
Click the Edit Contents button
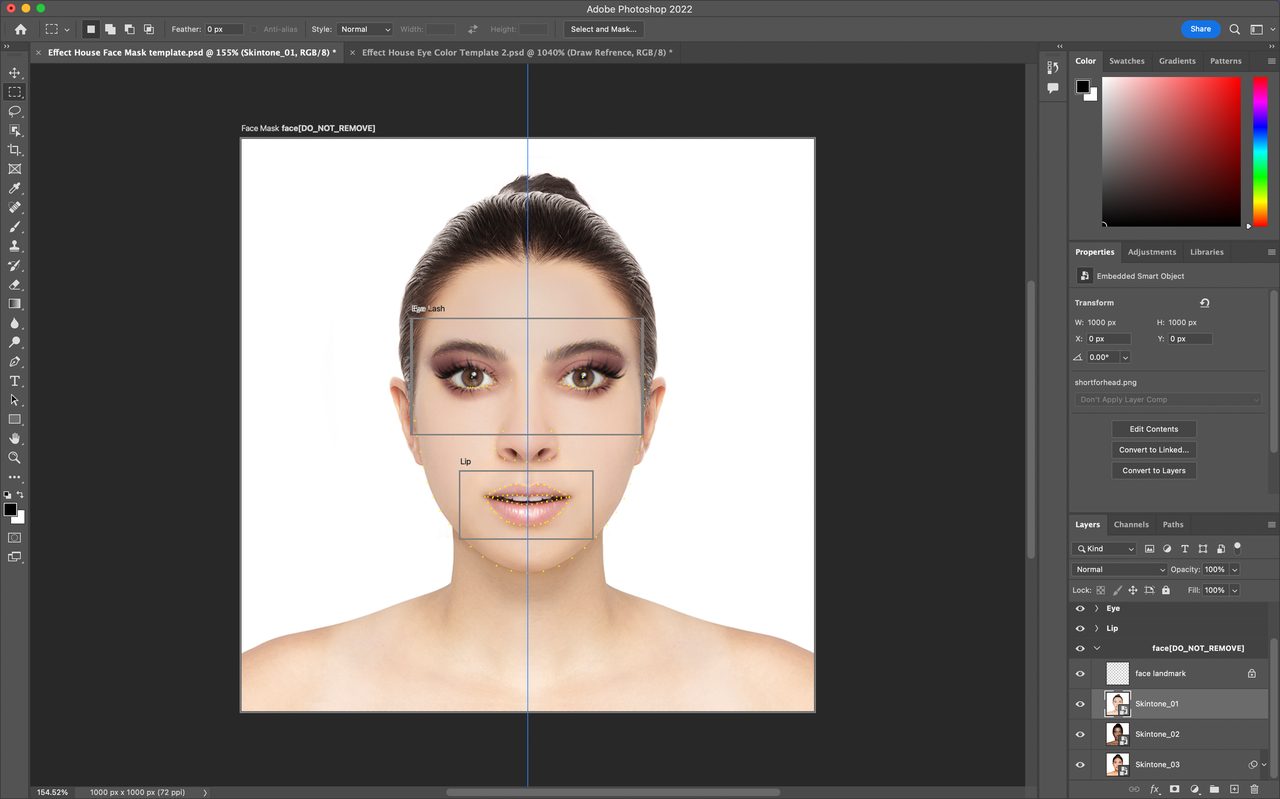coord(1154,429)
